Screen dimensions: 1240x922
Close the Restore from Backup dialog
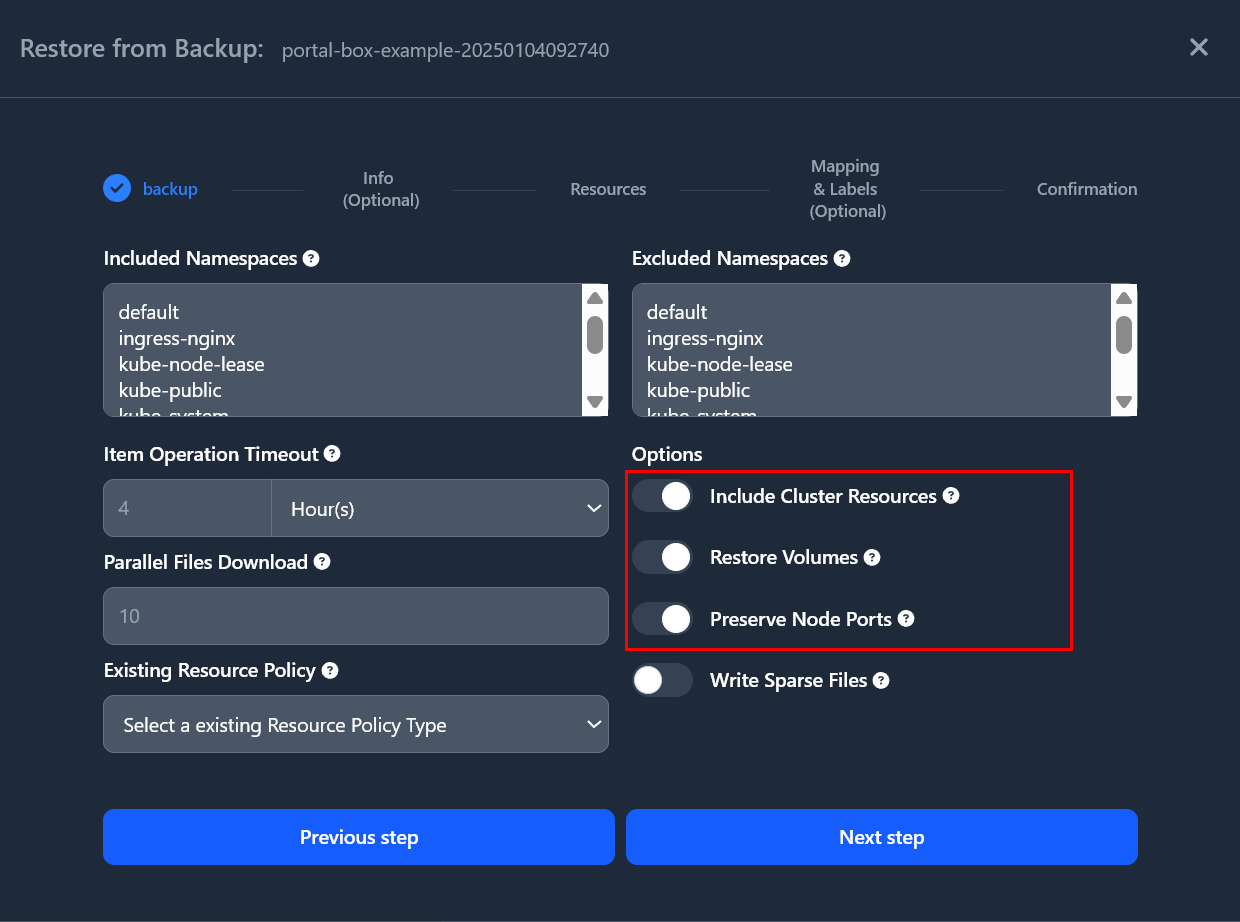tap(1199, 47)
